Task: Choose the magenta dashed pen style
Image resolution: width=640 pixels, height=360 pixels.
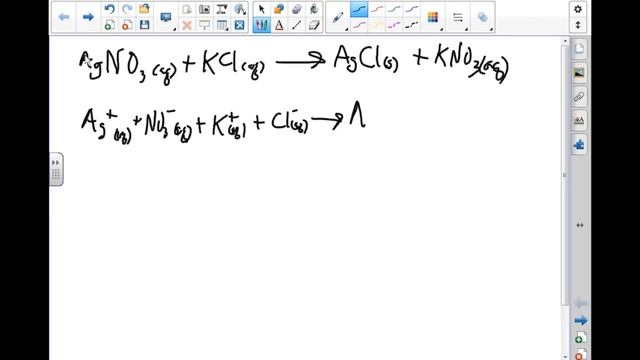Action: click(x=394, y=25)
